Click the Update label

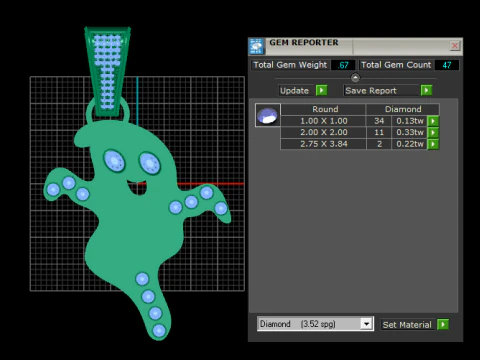click(294, 91)
